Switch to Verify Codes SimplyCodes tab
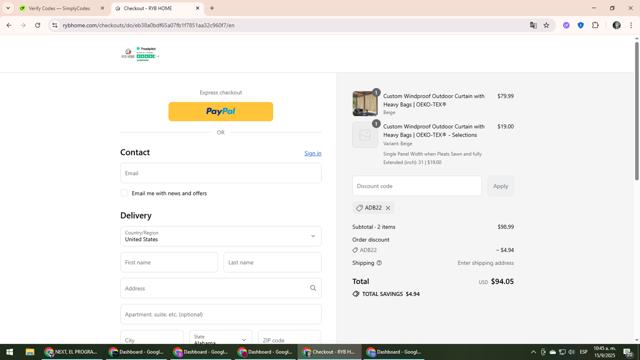Image resolution: width=640 pixels, height=360 pixels. 59,8
